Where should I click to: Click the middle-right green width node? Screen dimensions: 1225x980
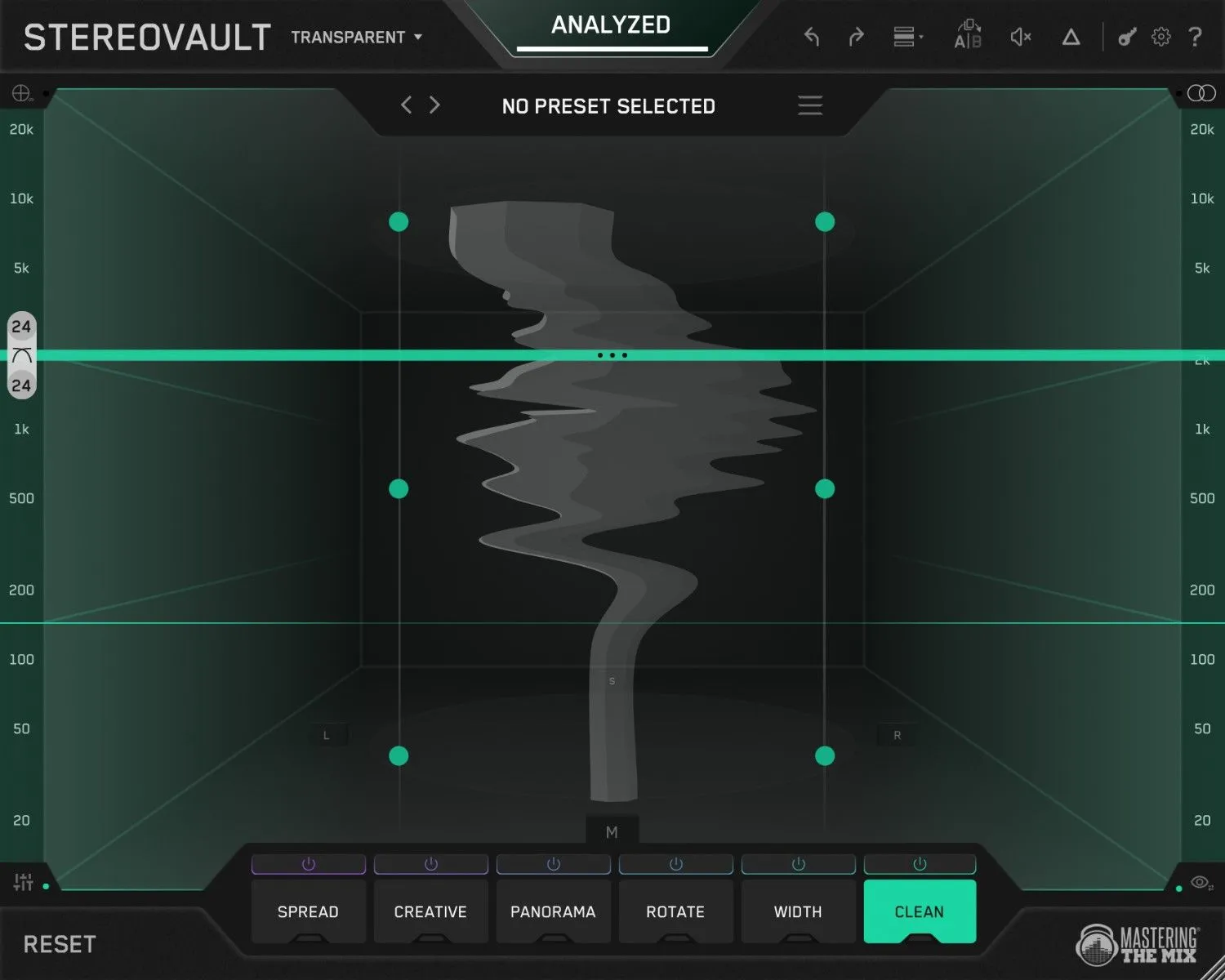825,488
